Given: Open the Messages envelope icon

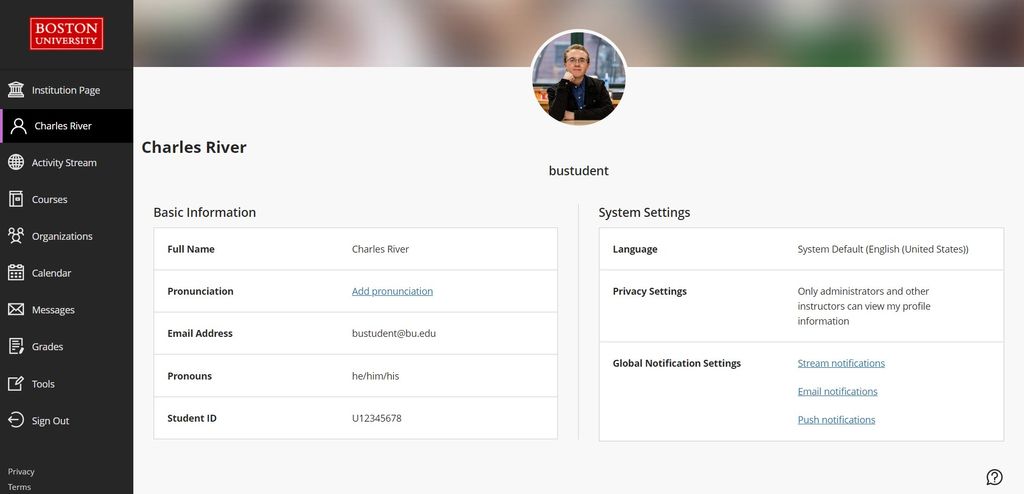Looking at the screenshot, I should click(x=16, y=310).
